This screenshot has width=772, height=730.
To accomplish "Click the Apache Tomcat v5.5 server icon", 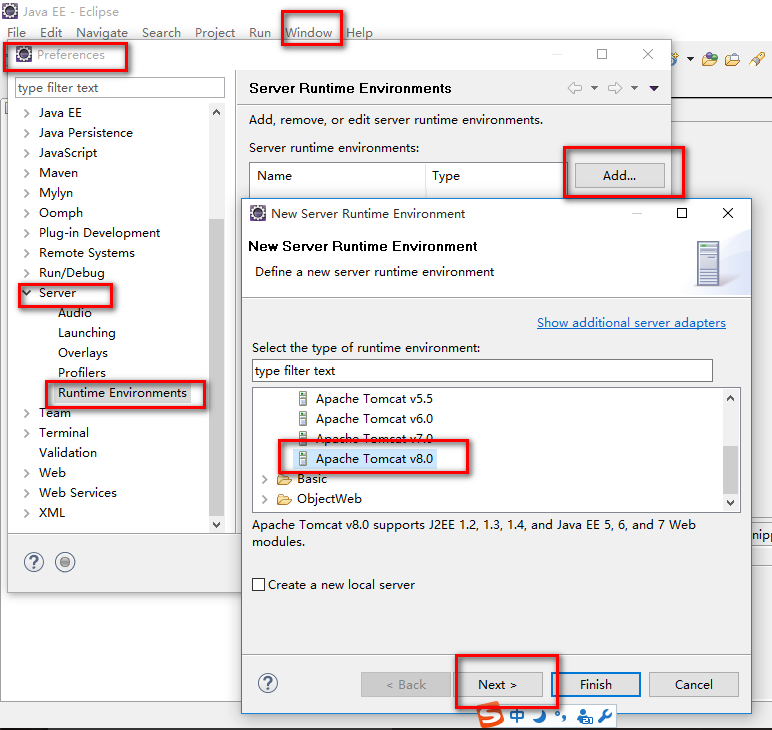I will (x=303, y=398).
